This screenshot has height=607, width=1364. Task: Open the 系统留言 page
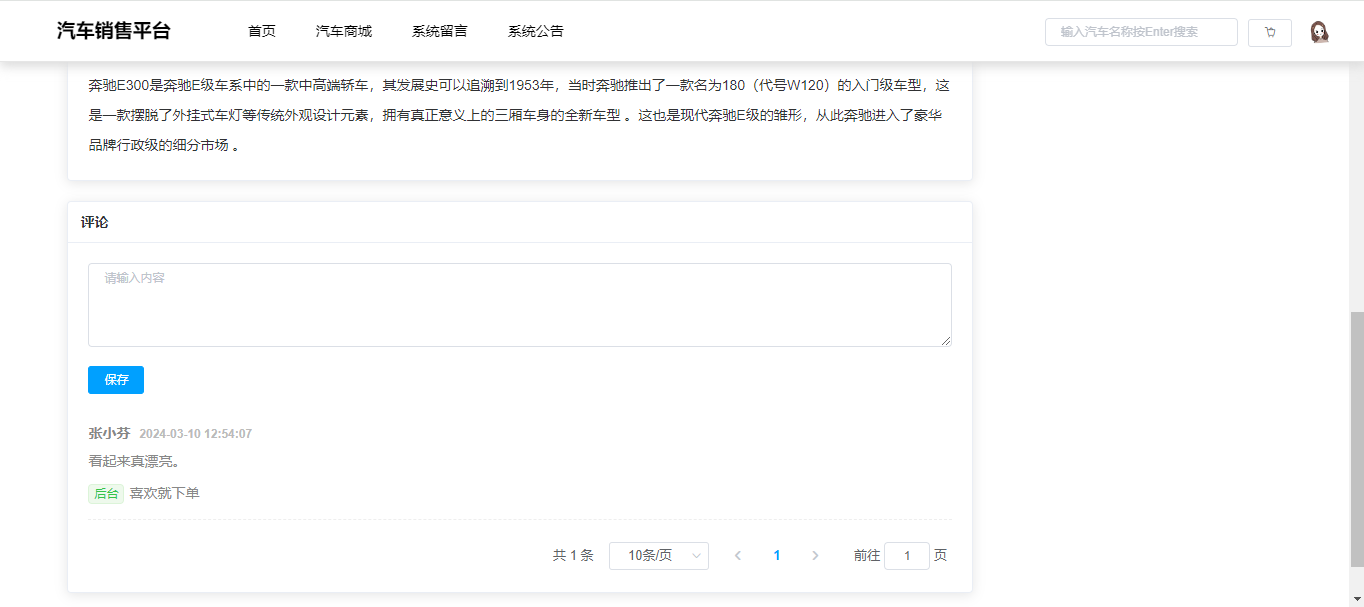point(439,31)
